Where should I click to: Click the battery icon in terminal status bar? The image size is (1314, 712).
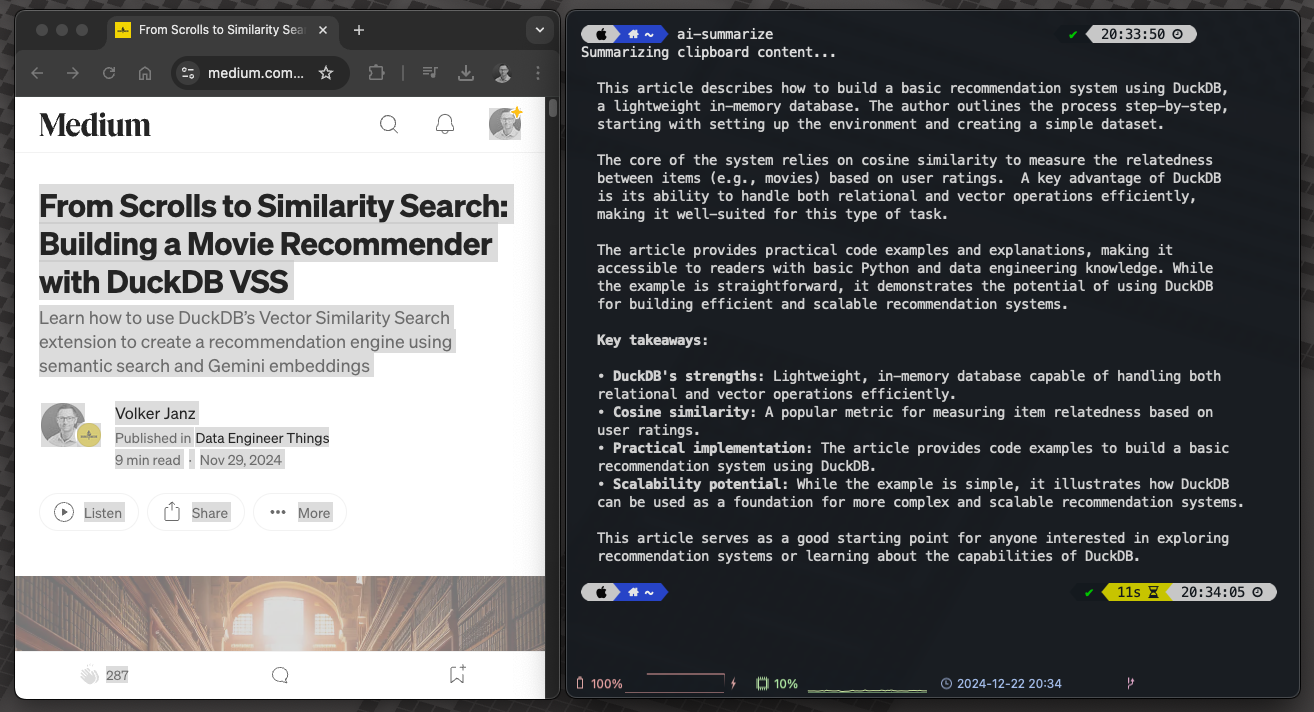[x=578, y=683]
